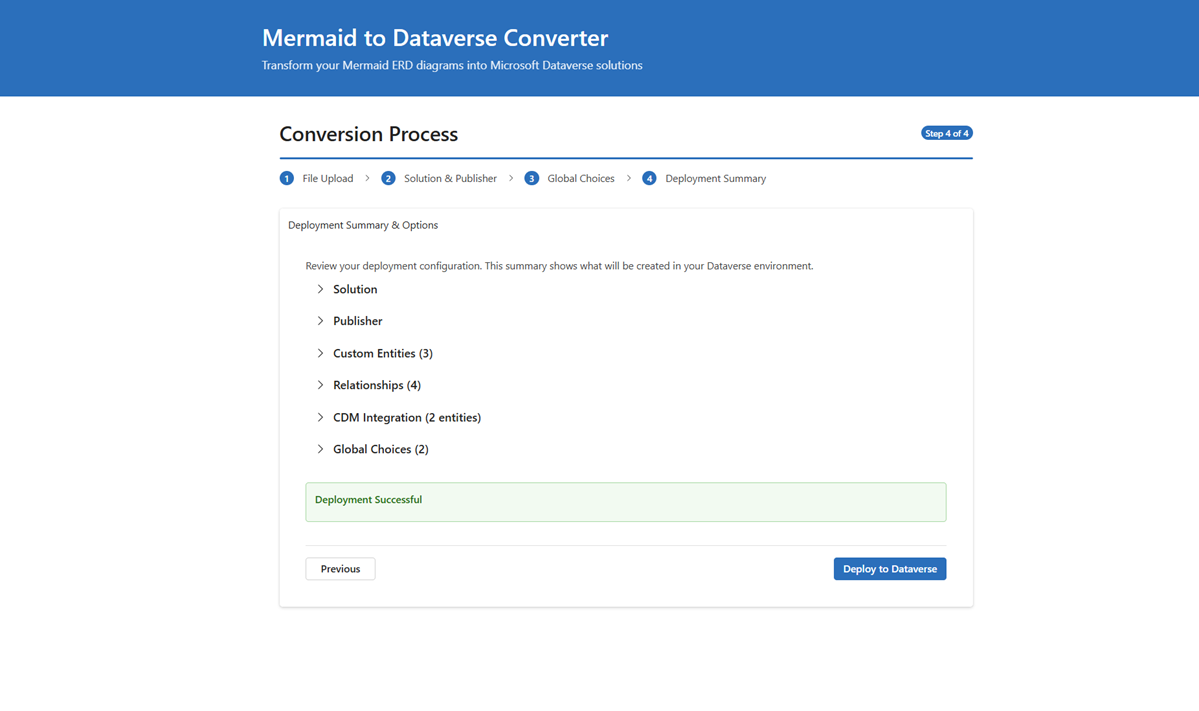Open the Solution & Publisher step
Image resolution: width=1199 pixels, height=711 pixels.
coord(450,177)
